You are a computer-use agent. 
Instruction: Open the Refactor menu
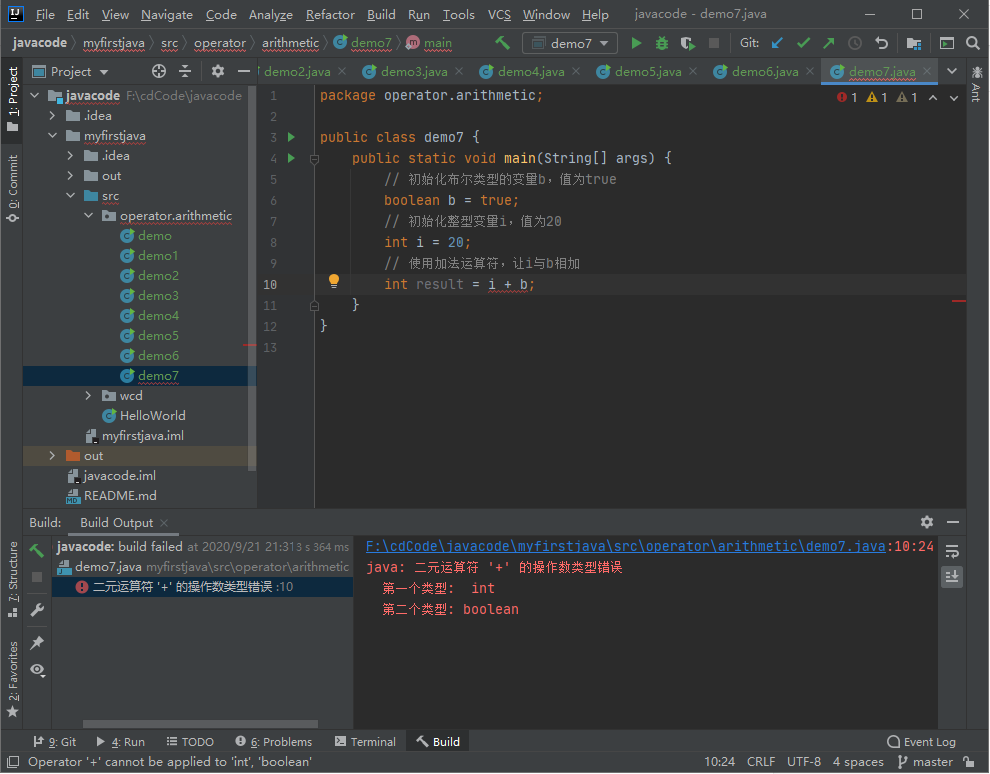(x=330, y=15)
